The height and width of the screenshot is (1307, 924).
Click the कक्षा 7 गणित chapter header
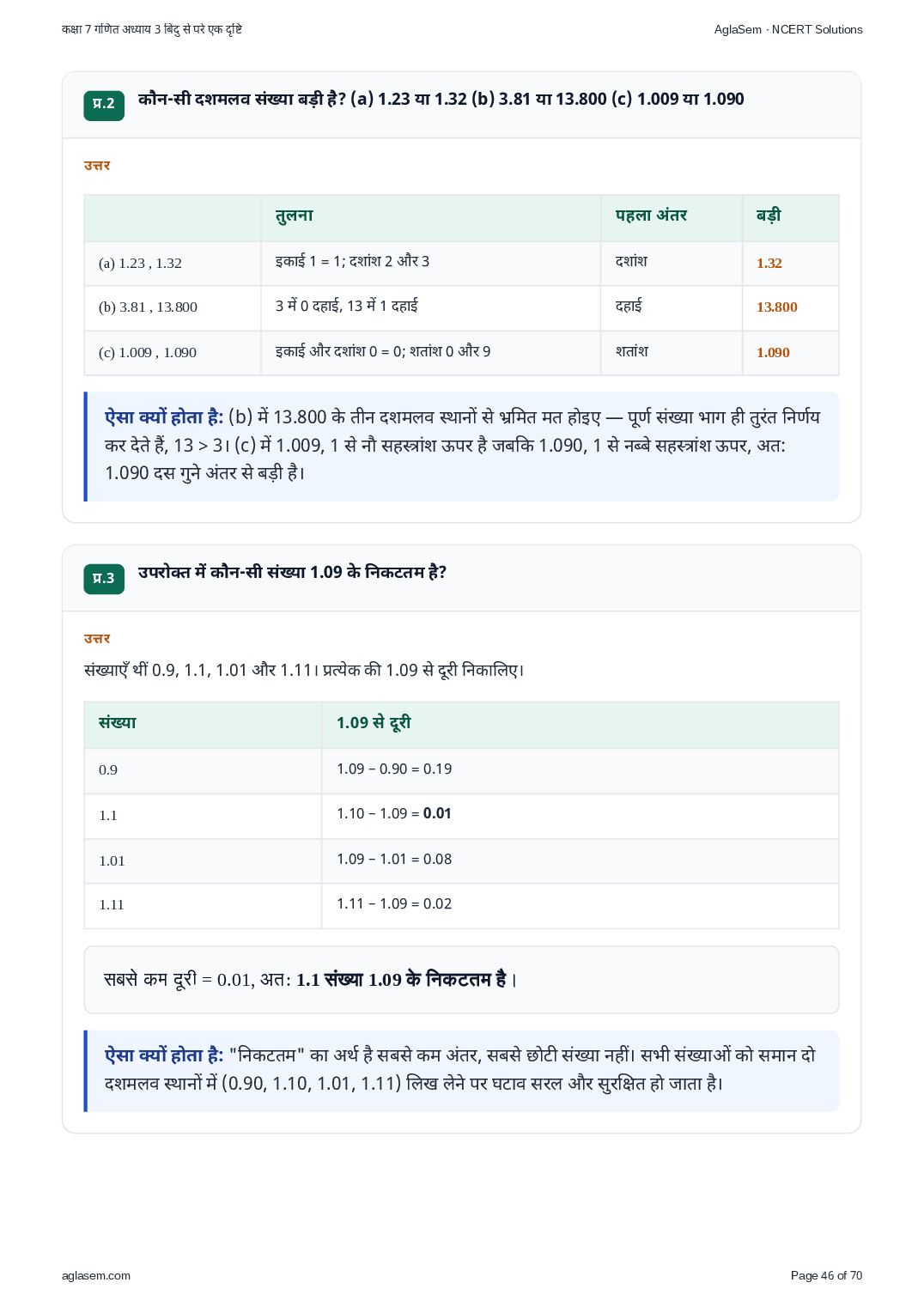152,29
